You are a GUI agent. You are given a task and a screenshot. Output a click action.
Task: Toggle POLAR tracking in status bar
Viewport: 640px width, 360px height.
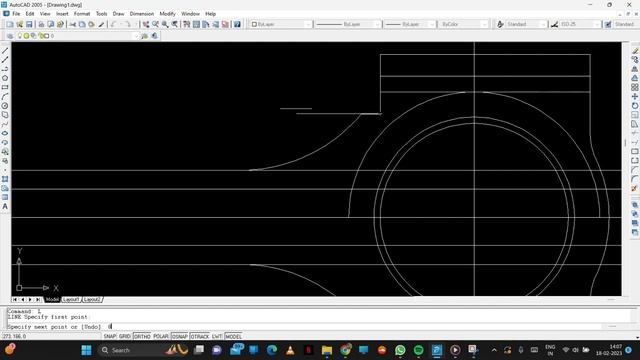pyautogui.click(x=161, y=336)
